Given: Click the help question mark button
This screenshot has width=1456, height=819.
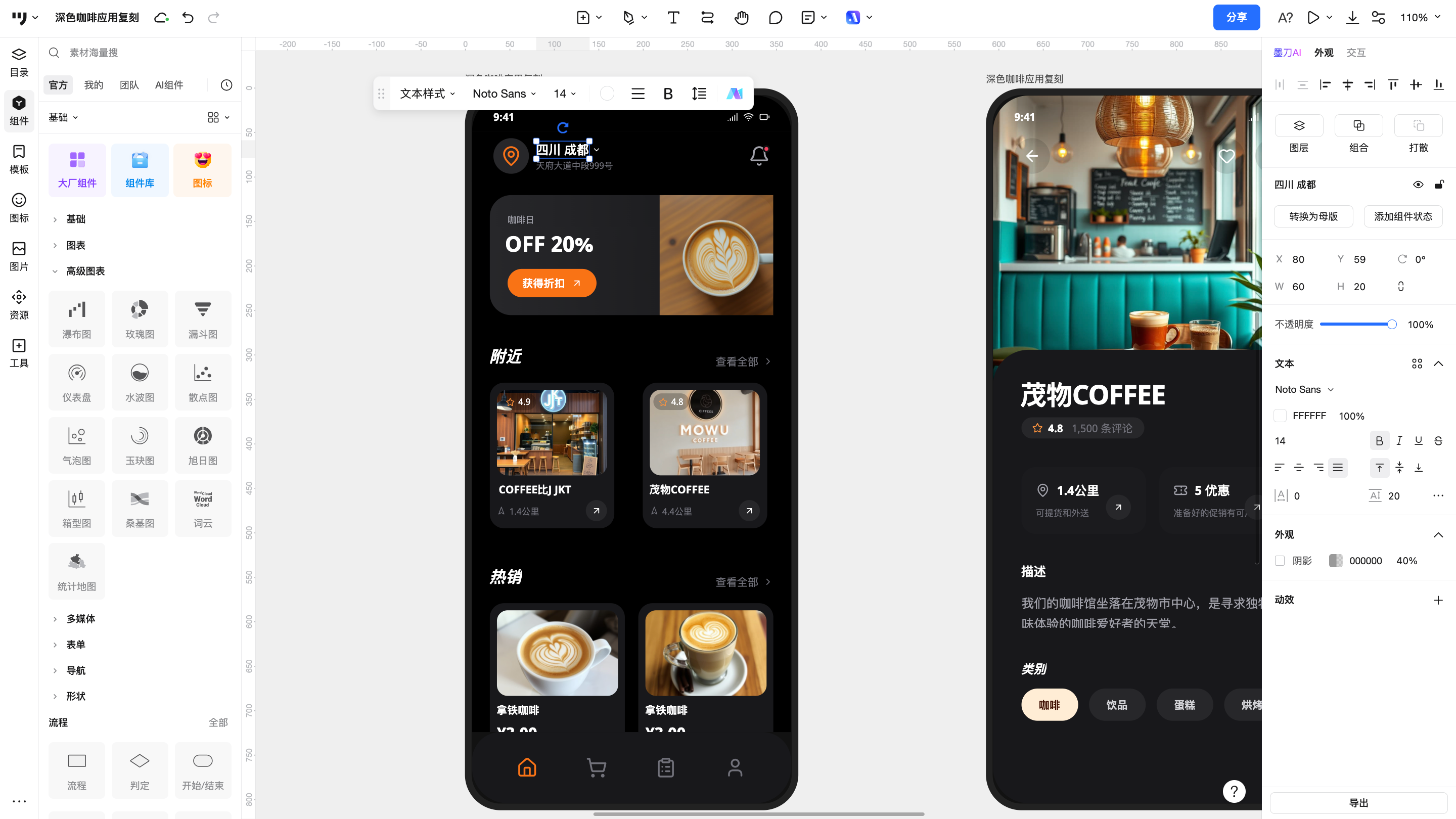Looking at the screenshot, I should coord(1234,791).
